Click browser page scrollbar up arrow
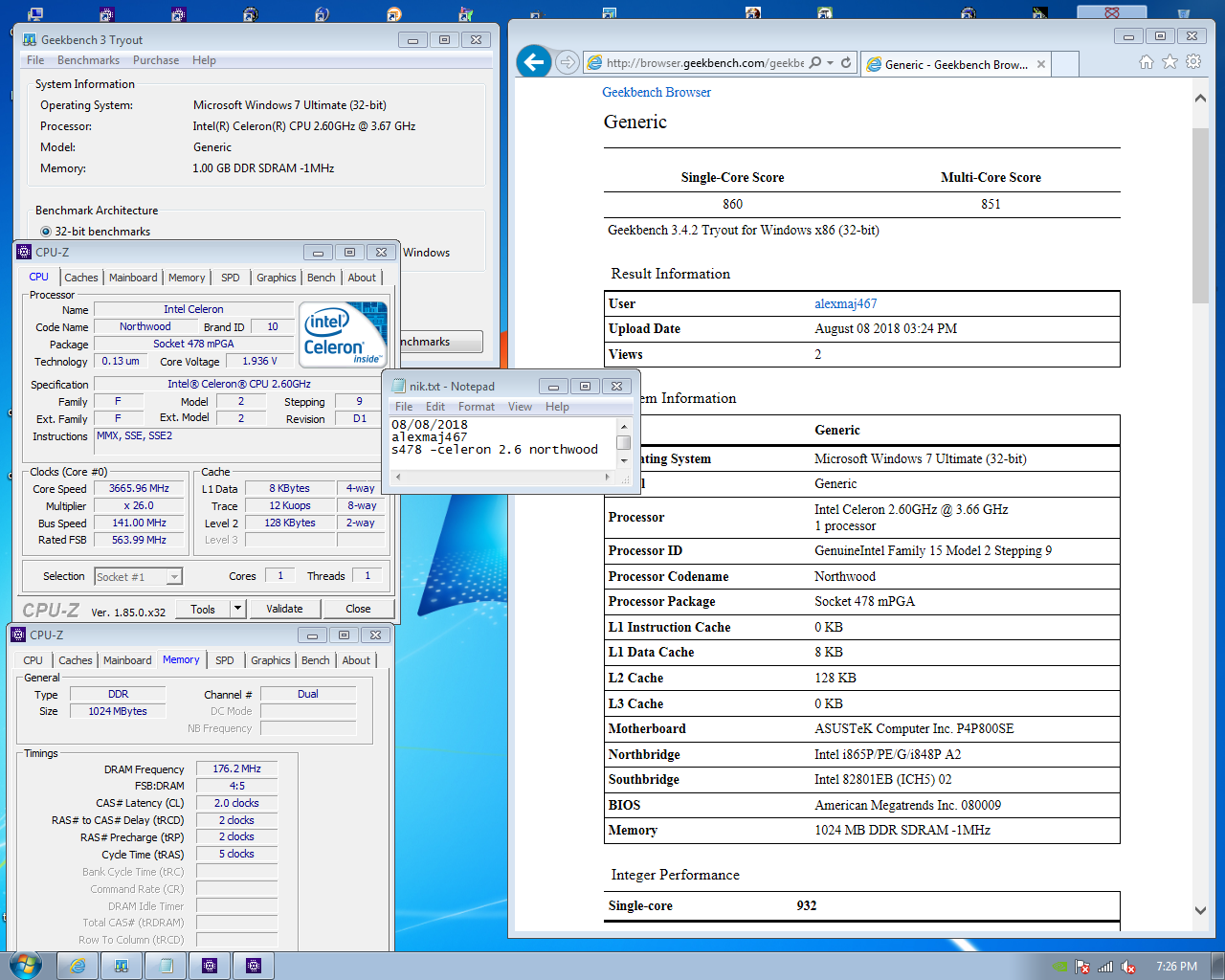1225x980 pixels. click(x=1200, y=98)
